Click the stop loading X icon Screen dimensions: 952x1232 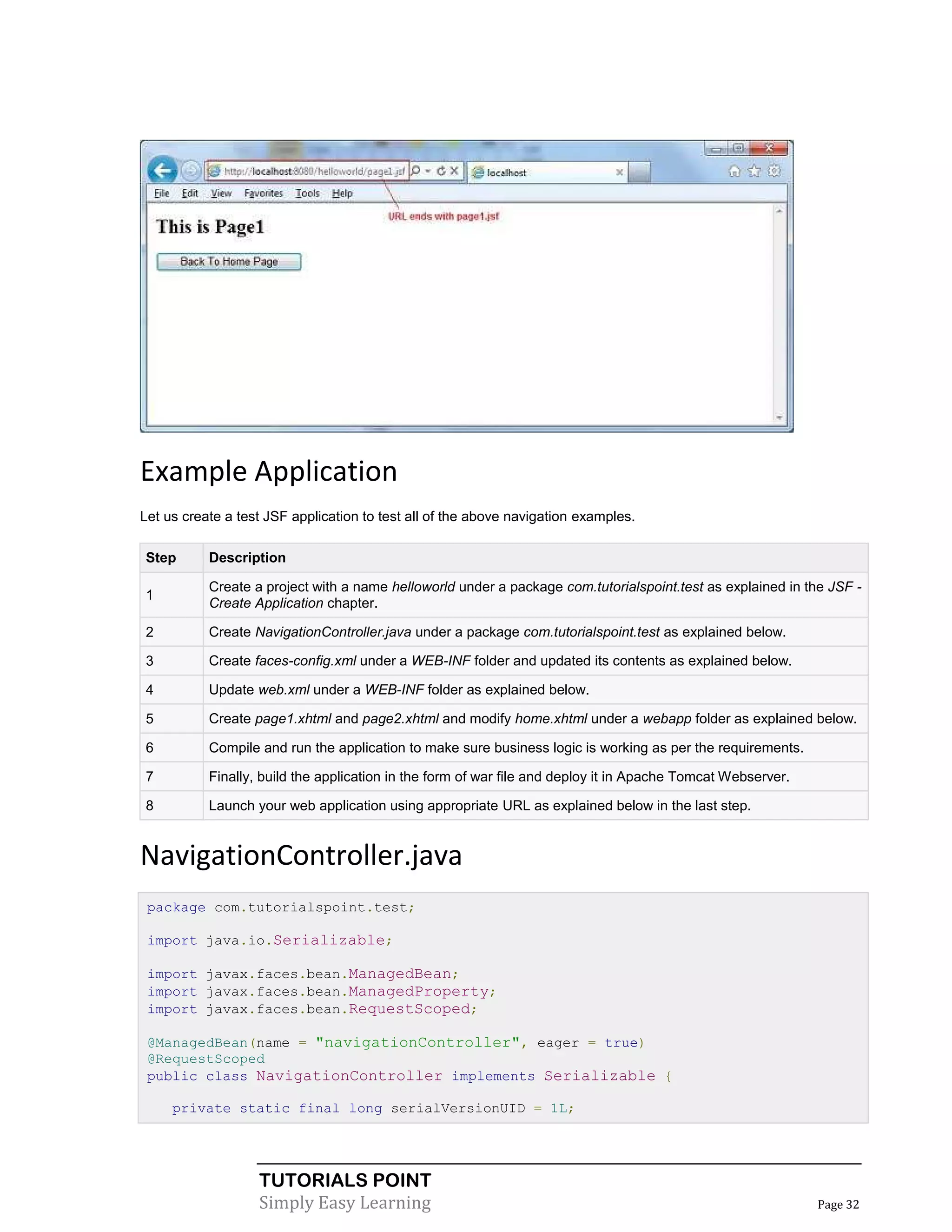(x=454, y=170)
